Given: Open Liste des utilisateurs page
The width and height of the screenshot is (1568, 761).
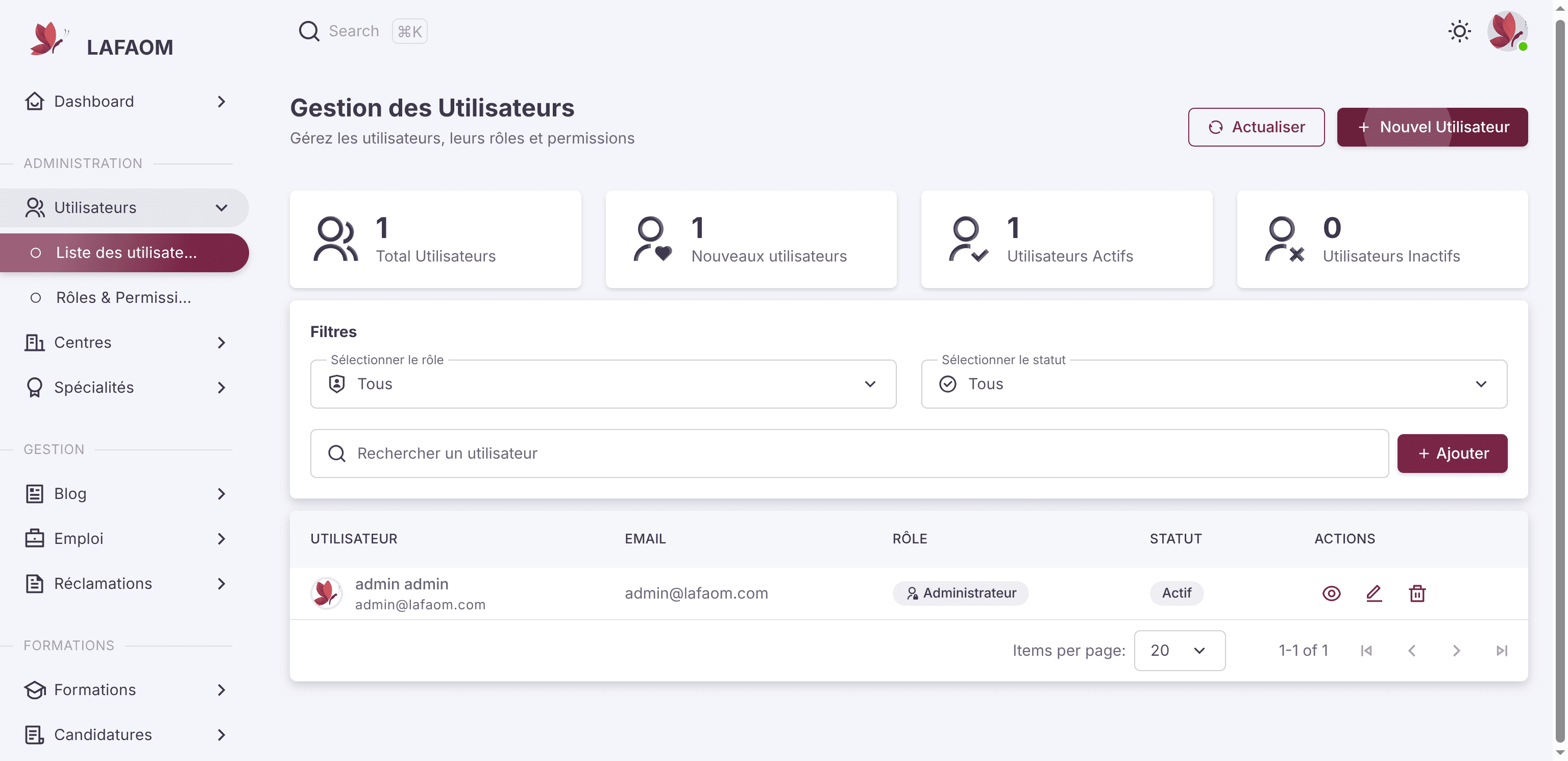Looking at the screenshot, I should 124,253.
